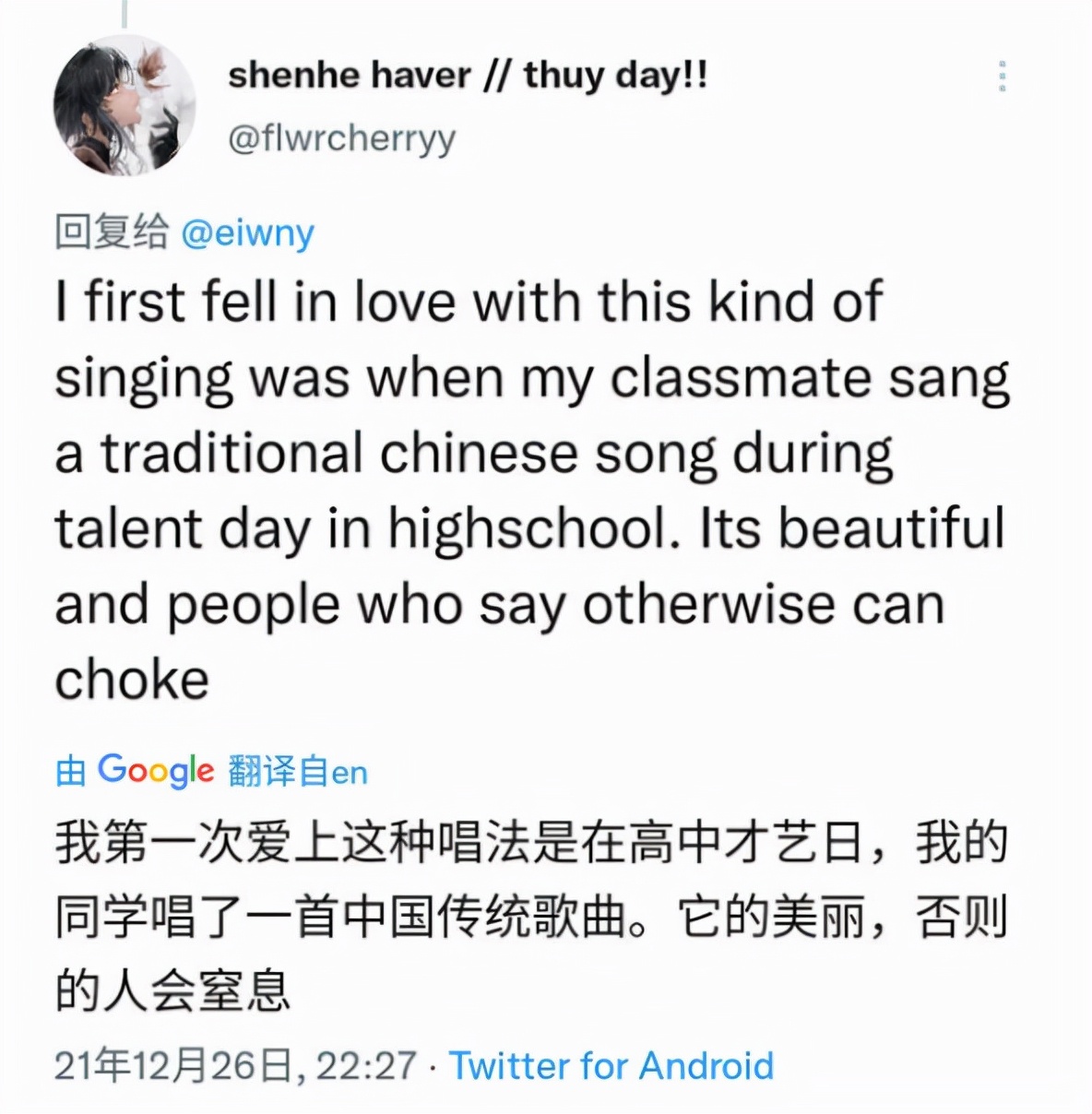The image size is (1092, 1114).
Task: Click "同学唱了一首中国传统歌曲" translated line
Action: (x=350, y=918)
